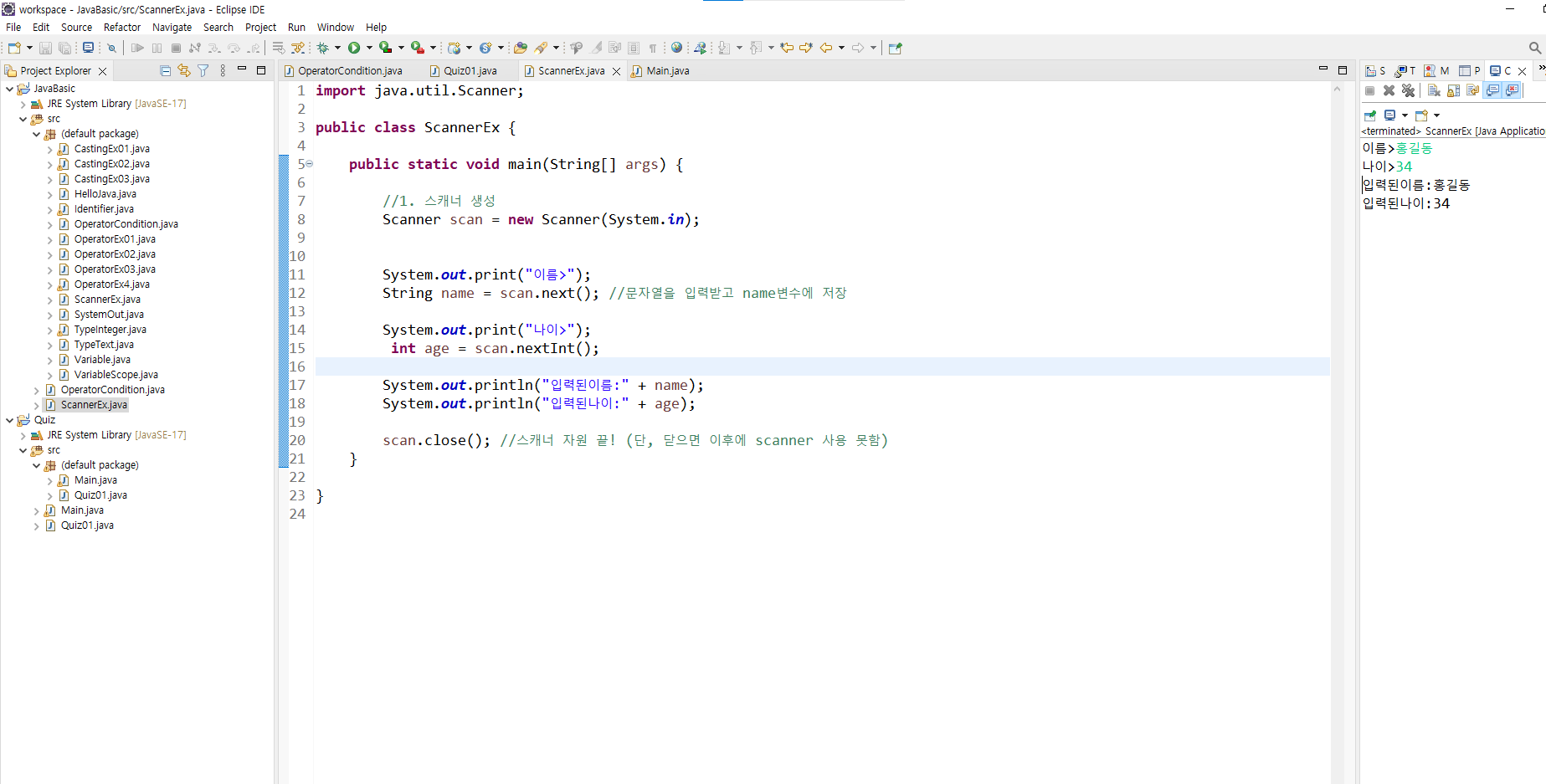This screenshot has height=784, width=1546.
Task: Minimize the editor area pane
Action: pyautogui.click(x=1323, y=69)
